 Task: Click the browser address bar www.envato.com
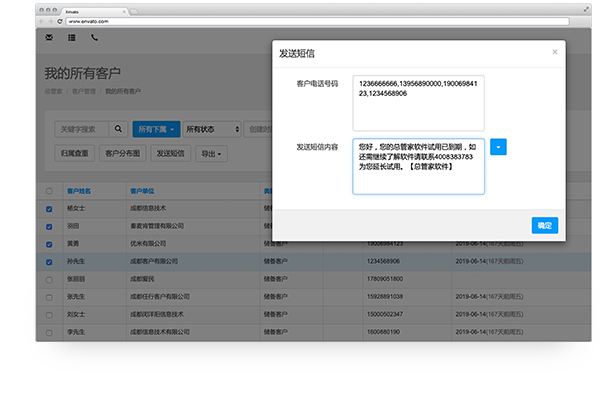[x=317, y=21]
